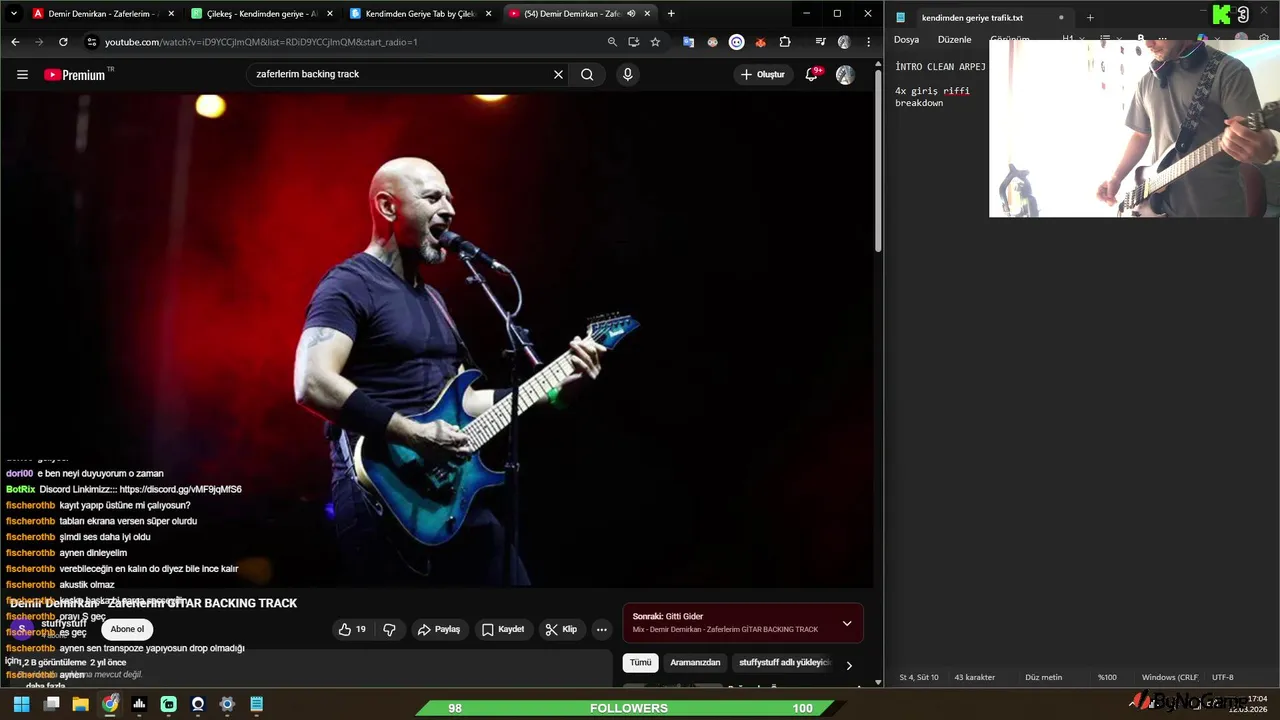Open the Chrome three-dot menu
1280x720 pixels.
pyautogui.click(x=867, y=42)
